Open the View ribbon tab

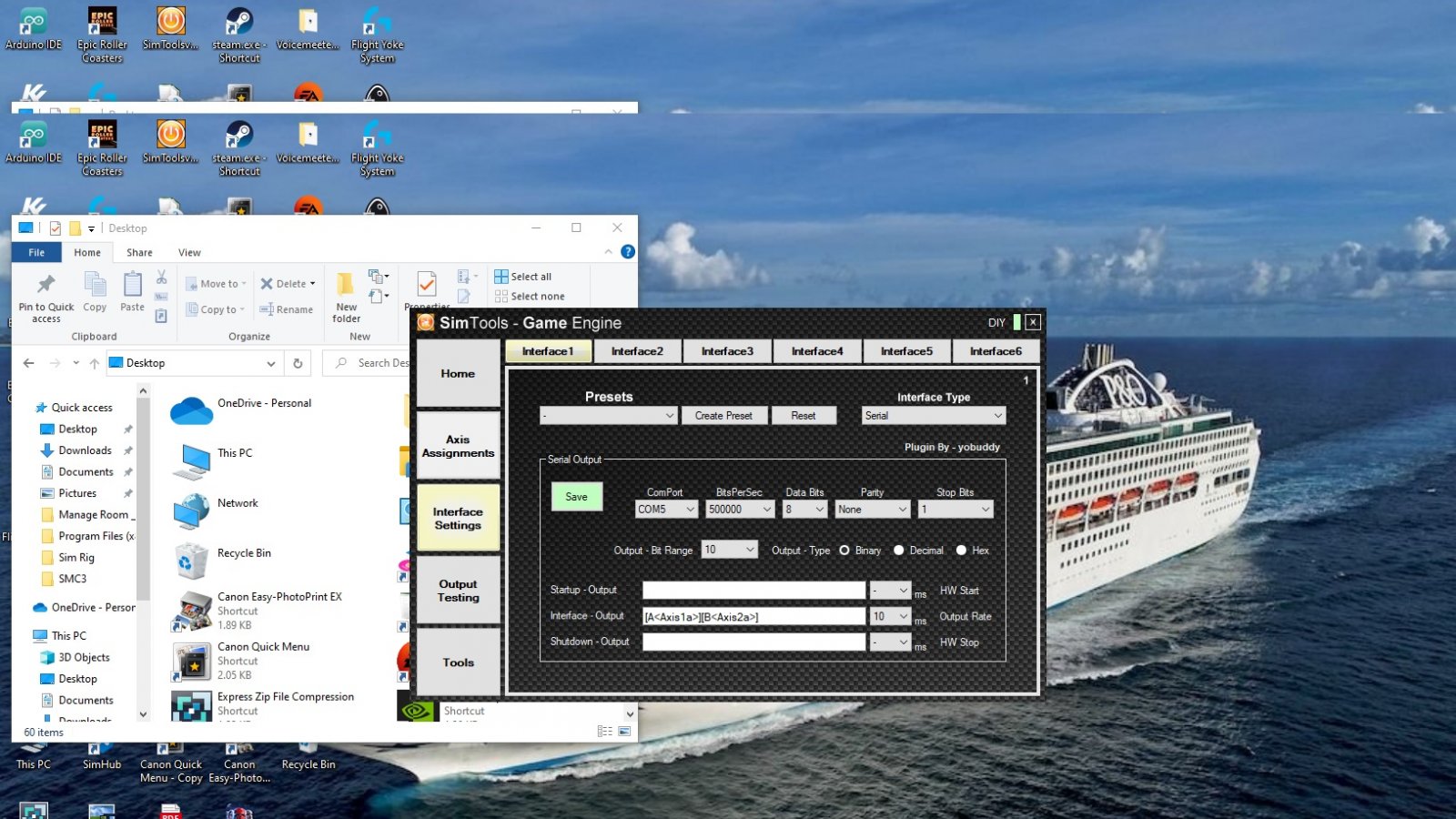(x=189, y=253)
